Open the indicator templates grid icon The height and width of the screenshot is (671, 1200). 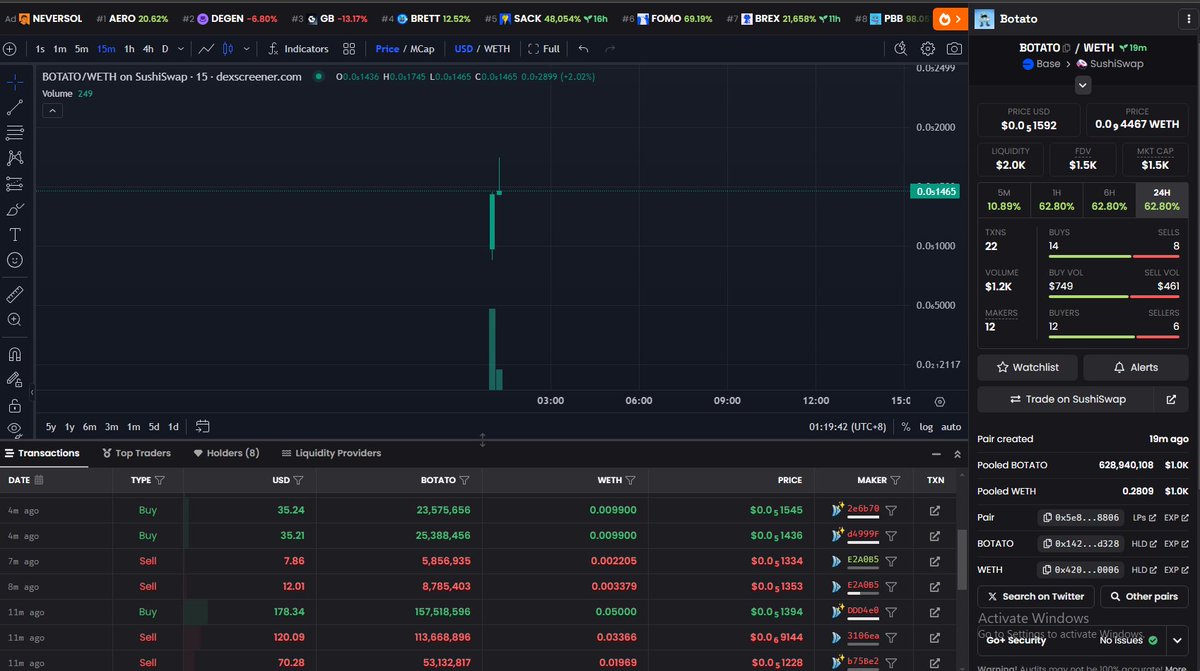(x=349, y=48)
